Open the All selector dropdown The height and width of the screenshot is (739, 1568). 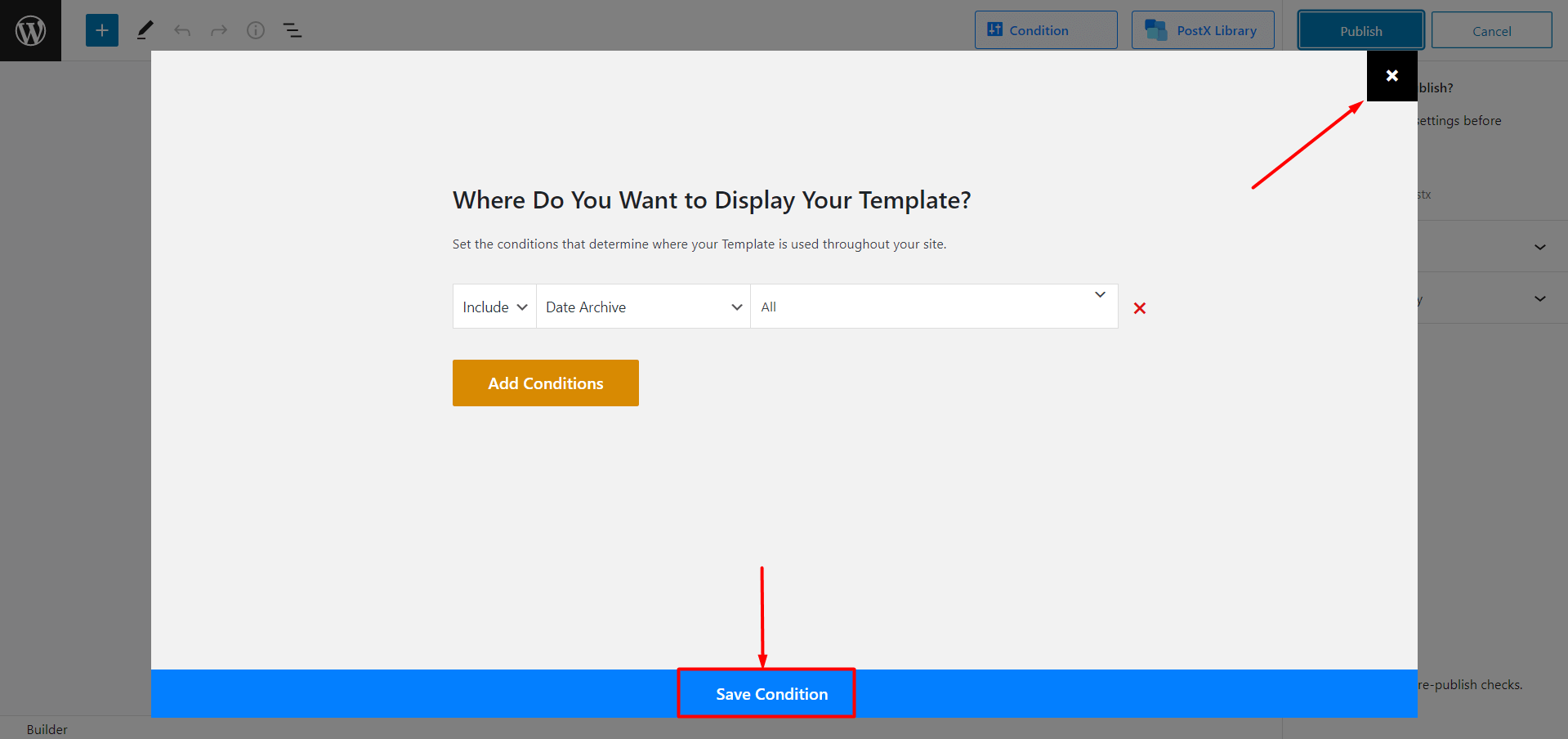933,306
